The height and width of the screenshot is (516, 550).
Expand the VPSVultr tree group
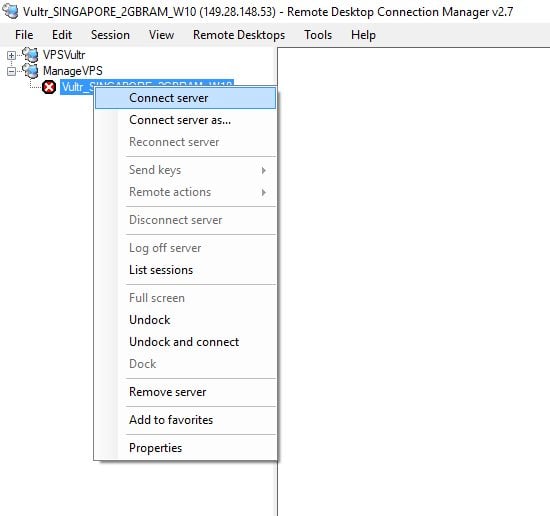coord(11,55)
